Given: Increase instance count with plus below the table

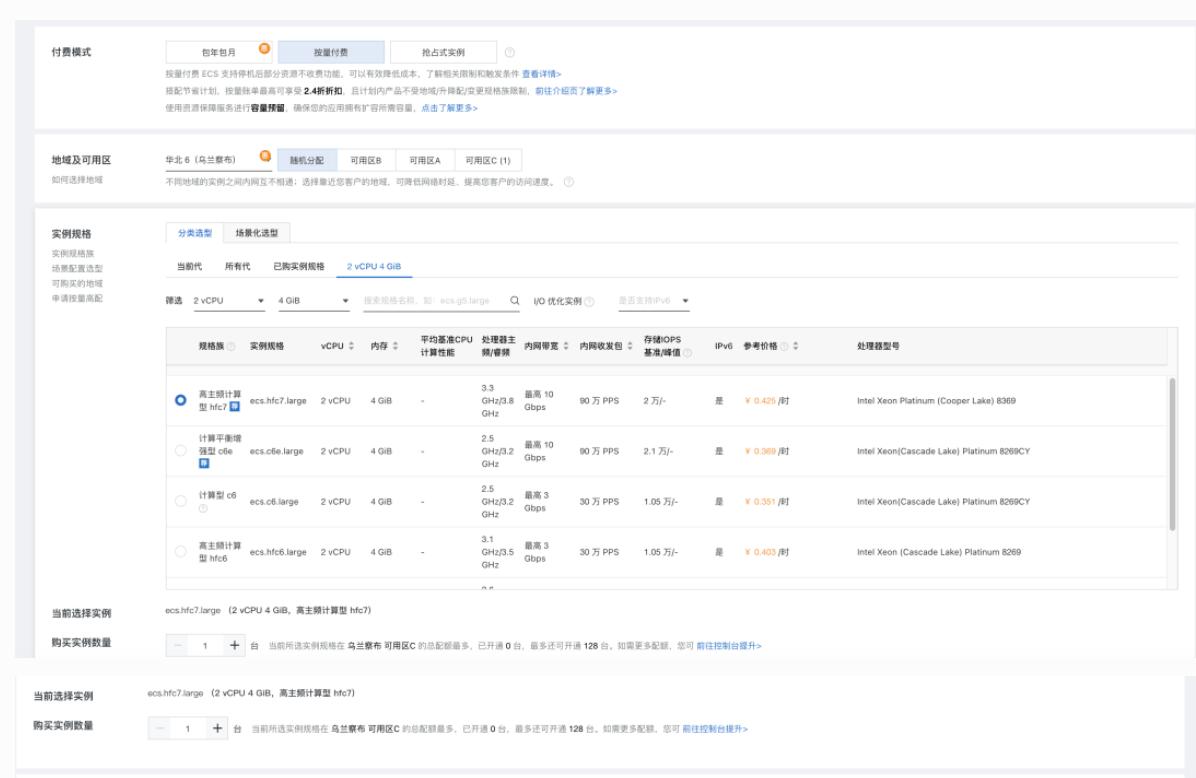Looking at the screenshot, I should pos(234,645).
